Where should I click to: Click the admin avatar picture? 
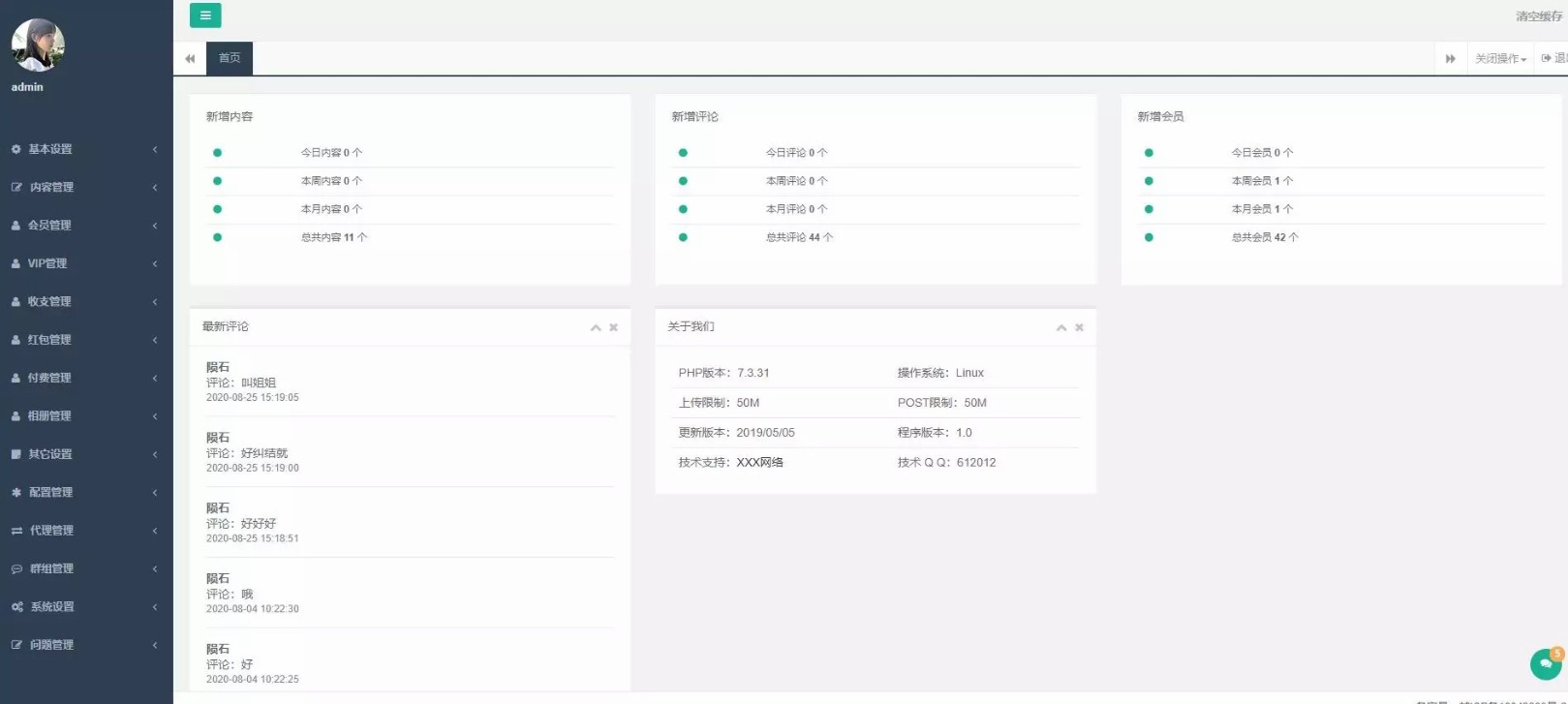pos(38,45)
